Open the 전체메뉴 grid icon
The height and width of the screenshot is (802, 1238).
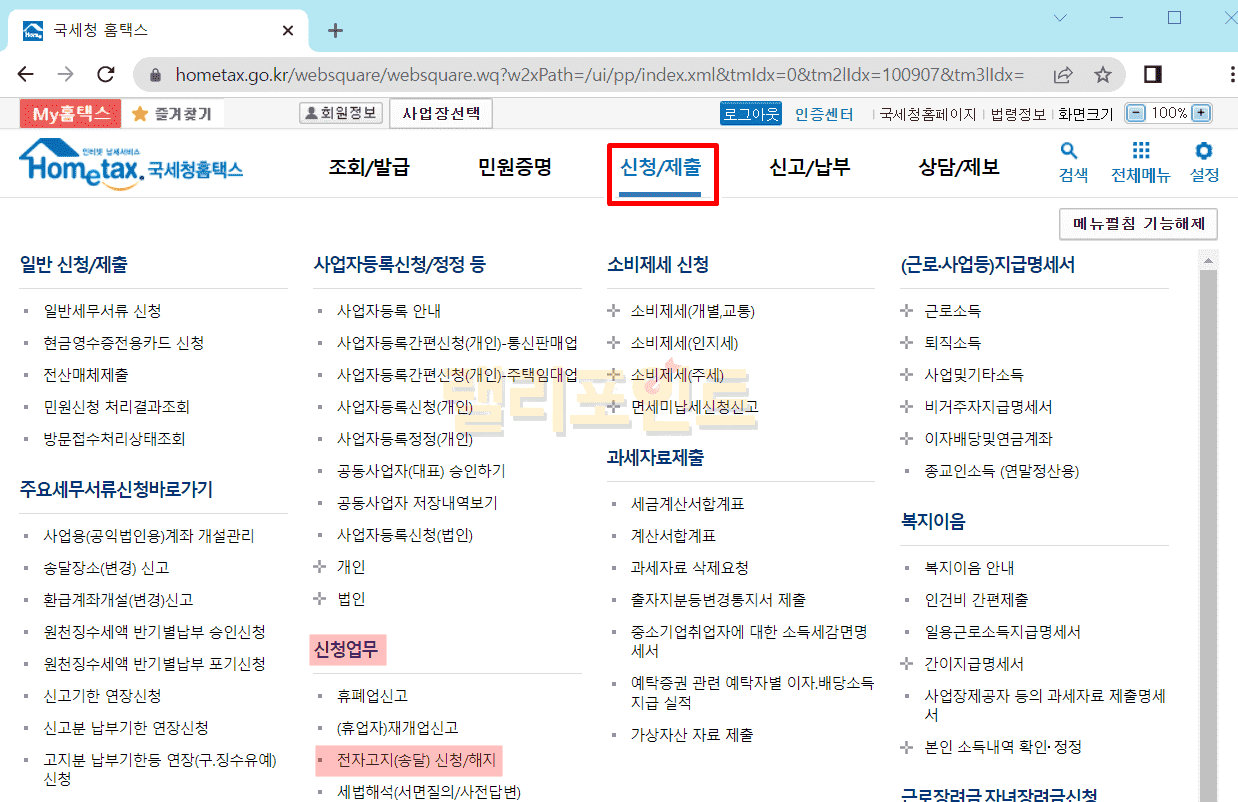1140,162
